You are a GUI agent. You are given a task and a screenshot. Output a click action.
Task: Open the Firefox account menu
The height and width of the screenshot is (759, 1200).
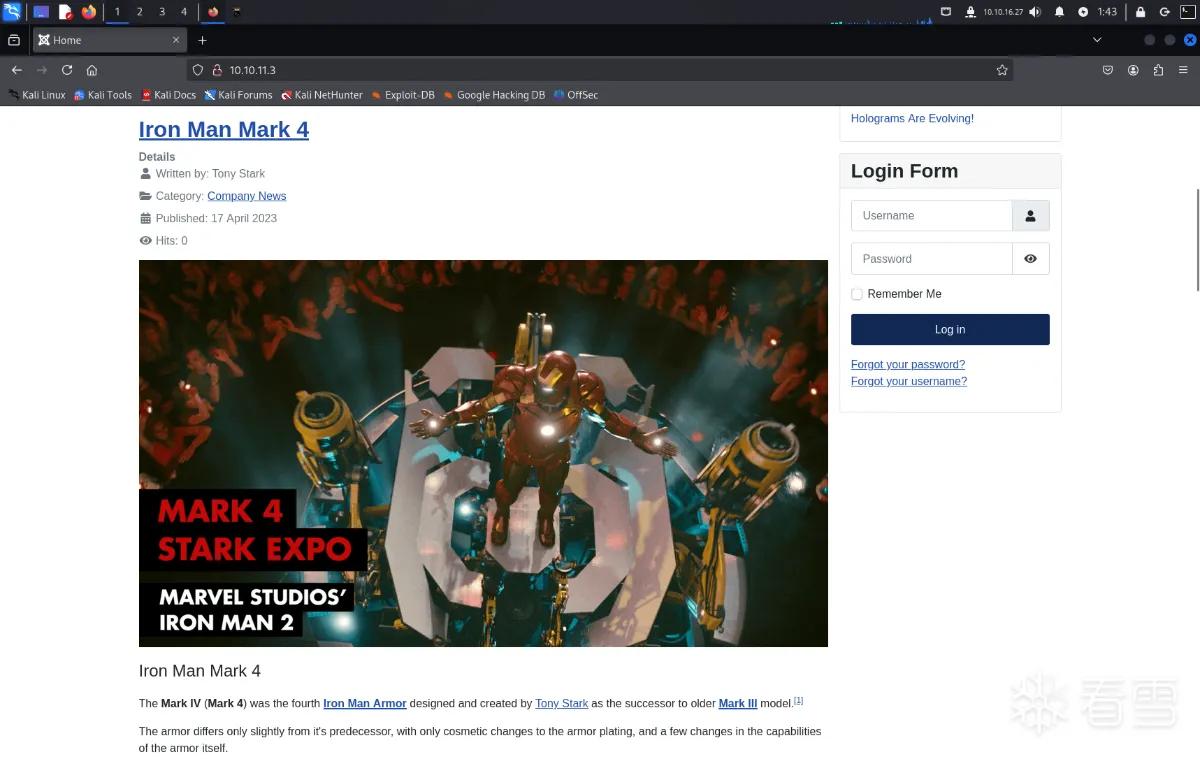click(x=1133, y=70)
